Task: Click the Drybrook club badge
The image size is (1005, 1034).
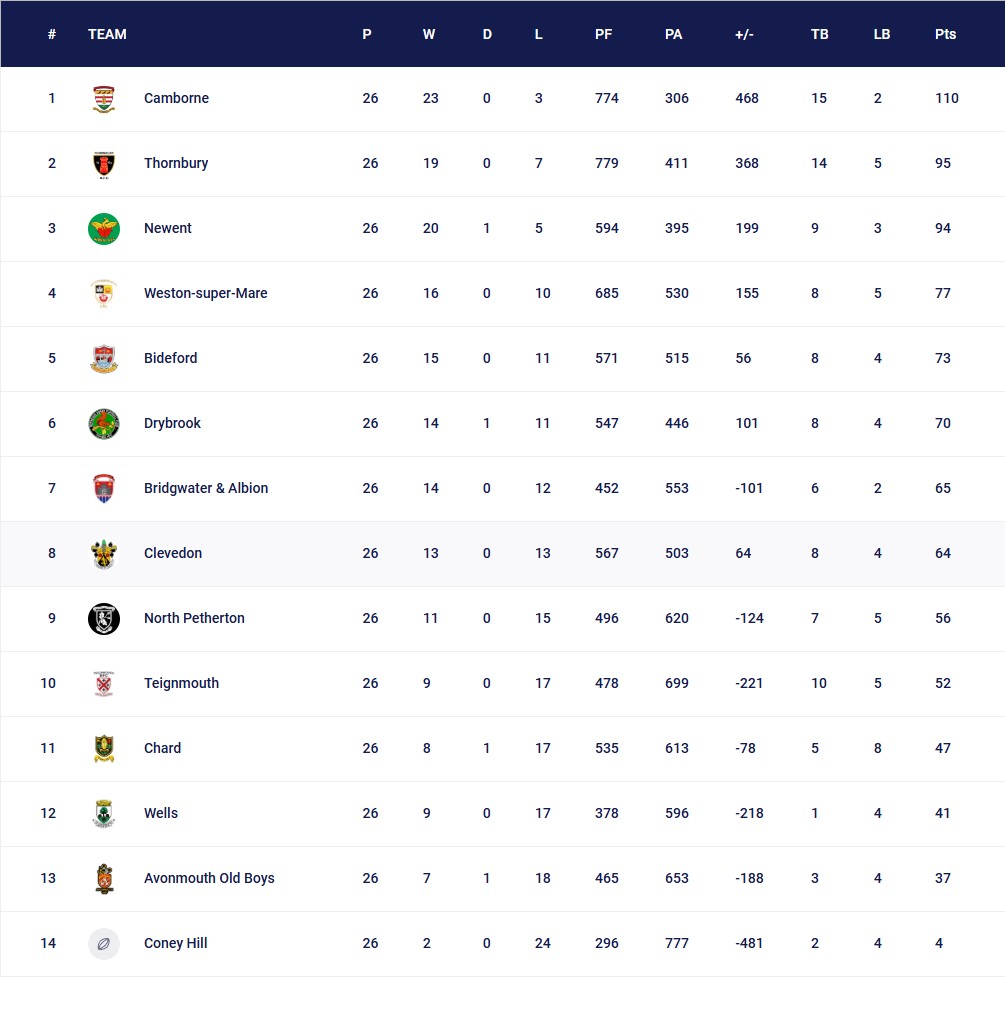Action: (x=103, y=423)
